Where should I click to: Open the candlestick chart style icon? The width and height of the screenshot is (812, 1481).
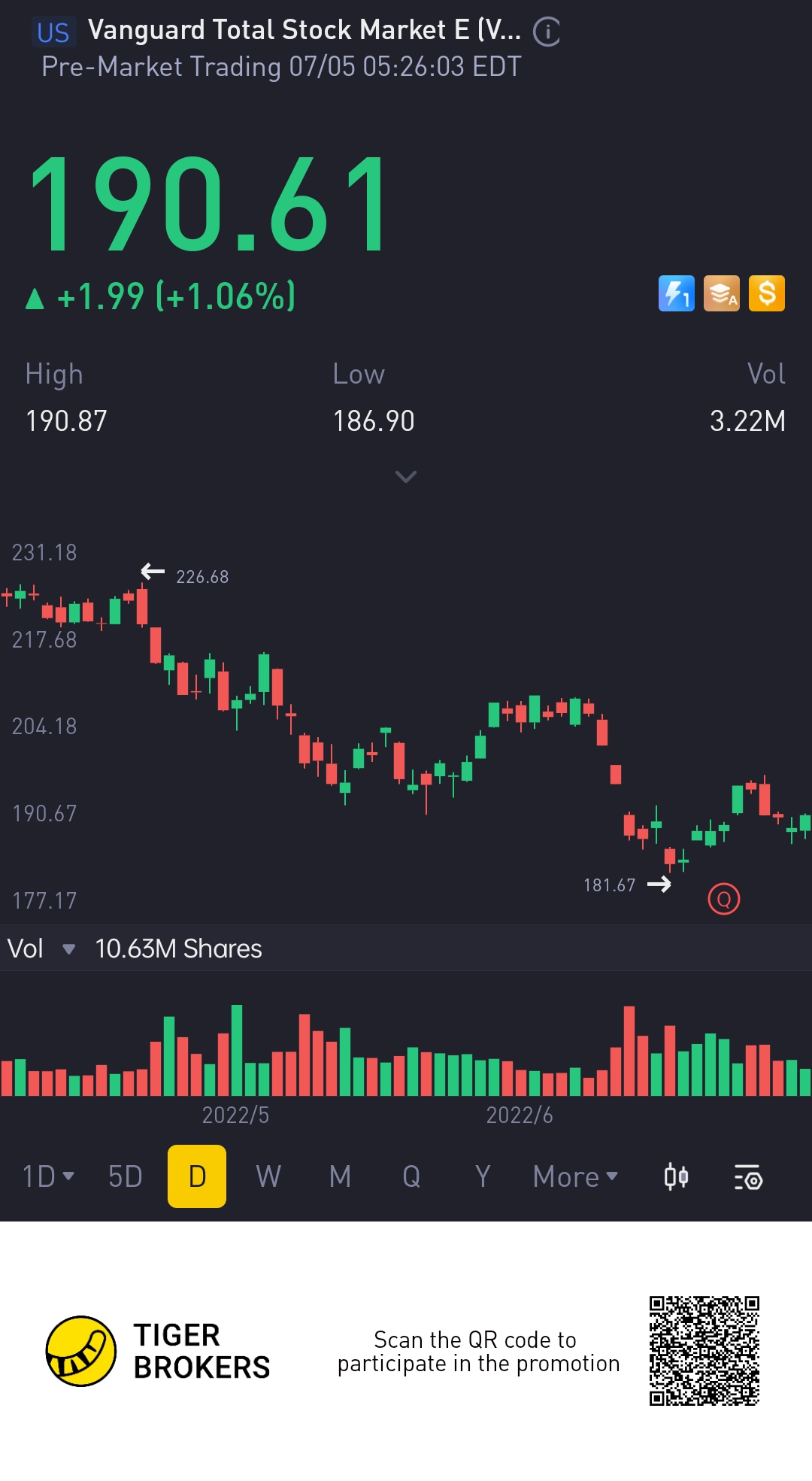(676, 1176)
